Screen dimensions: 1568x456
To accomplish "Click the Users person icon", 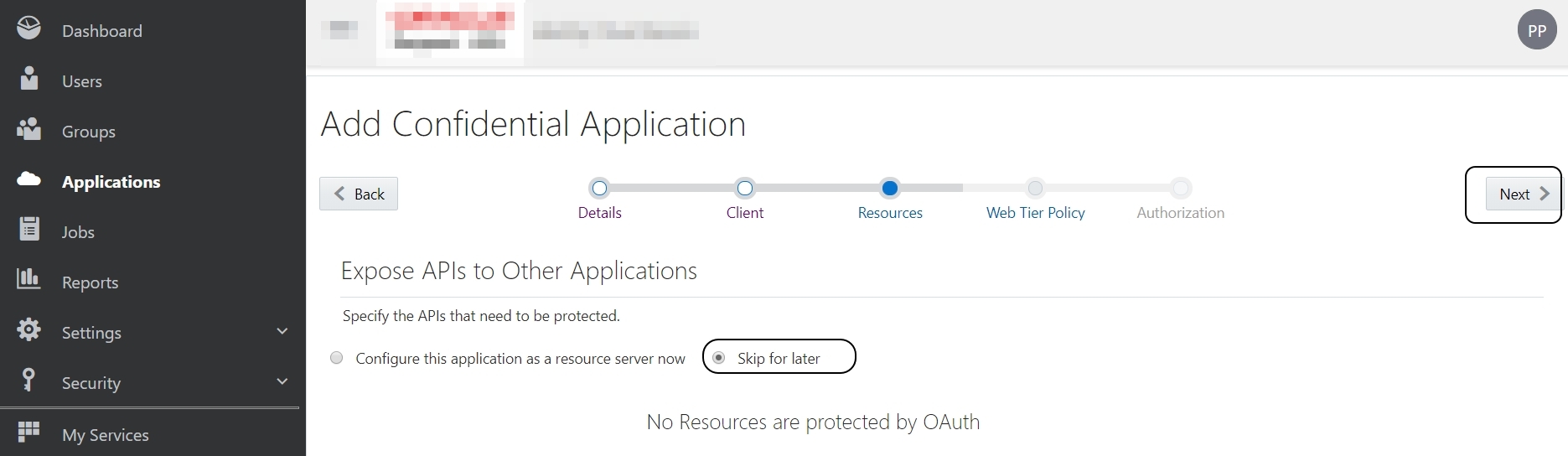I will 29,79.
